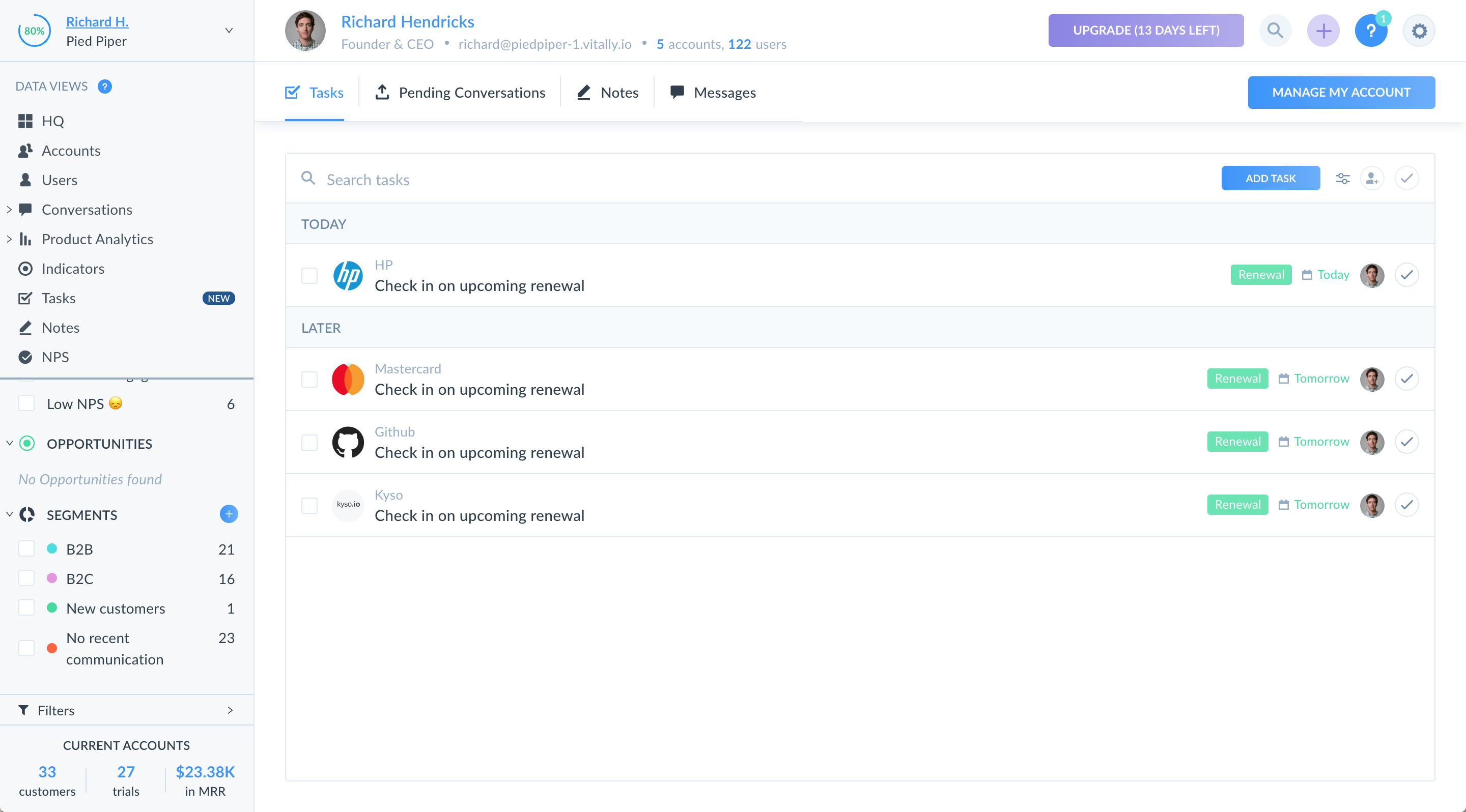Viewport: 1466px width, 812px height.
Task: Check the Mastercard task checkbox
Action: [x=309, y=379]
